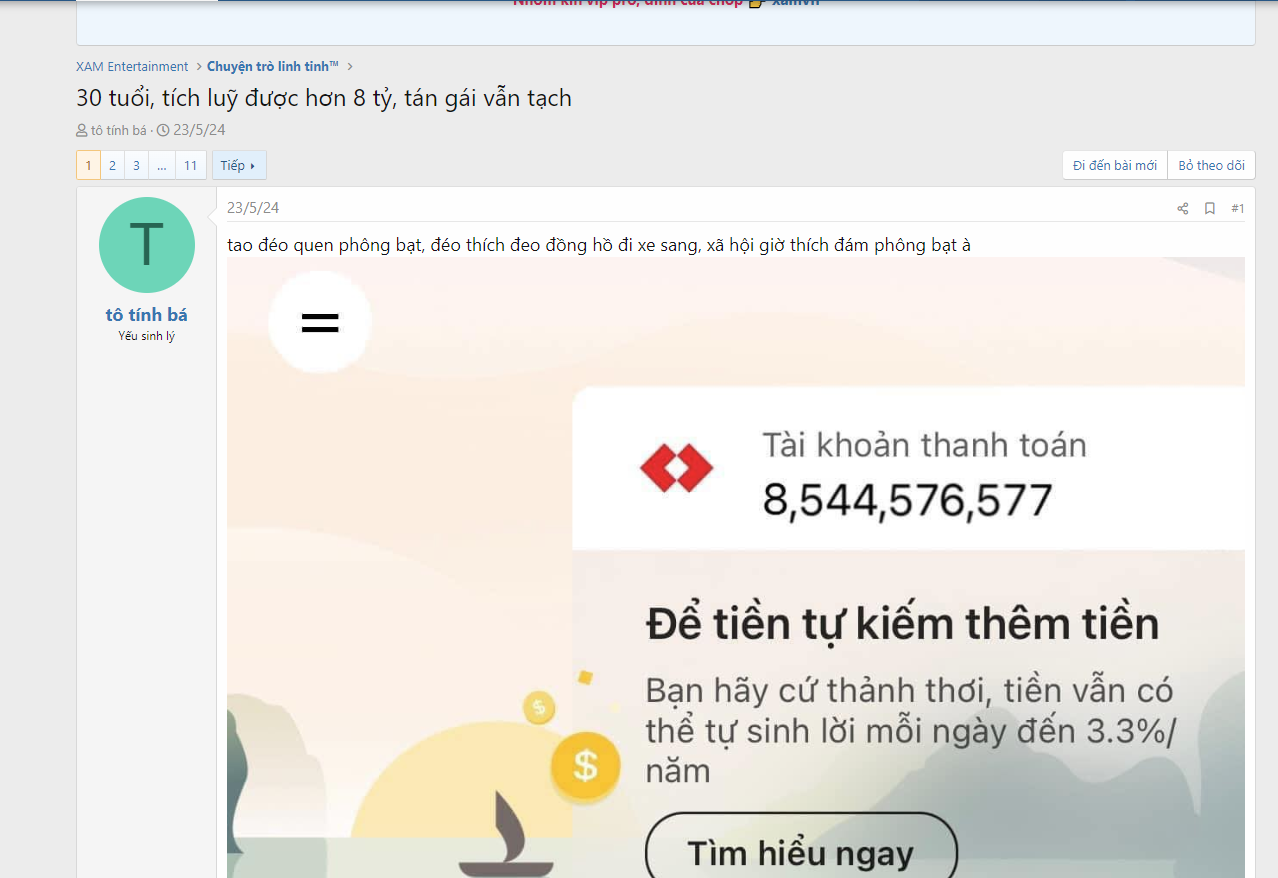Bookmark post #1 using the bookmark icon
Image resolution: width=1278 pixels, height=878 pixels.
tap(1210, 208)
